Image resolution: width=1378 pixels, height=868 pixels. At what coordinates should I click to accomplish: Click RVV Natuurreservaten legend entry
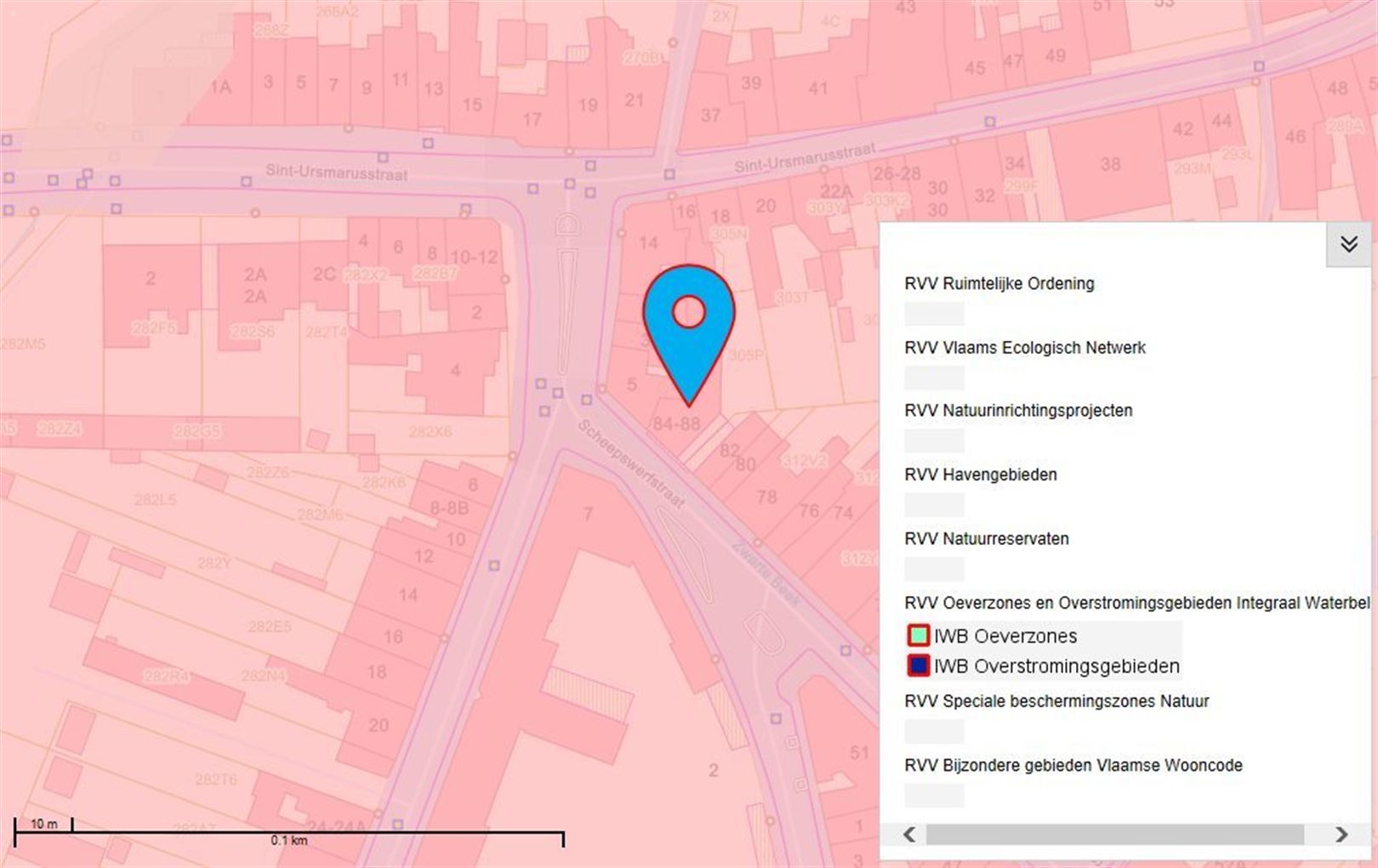(987, 538)
